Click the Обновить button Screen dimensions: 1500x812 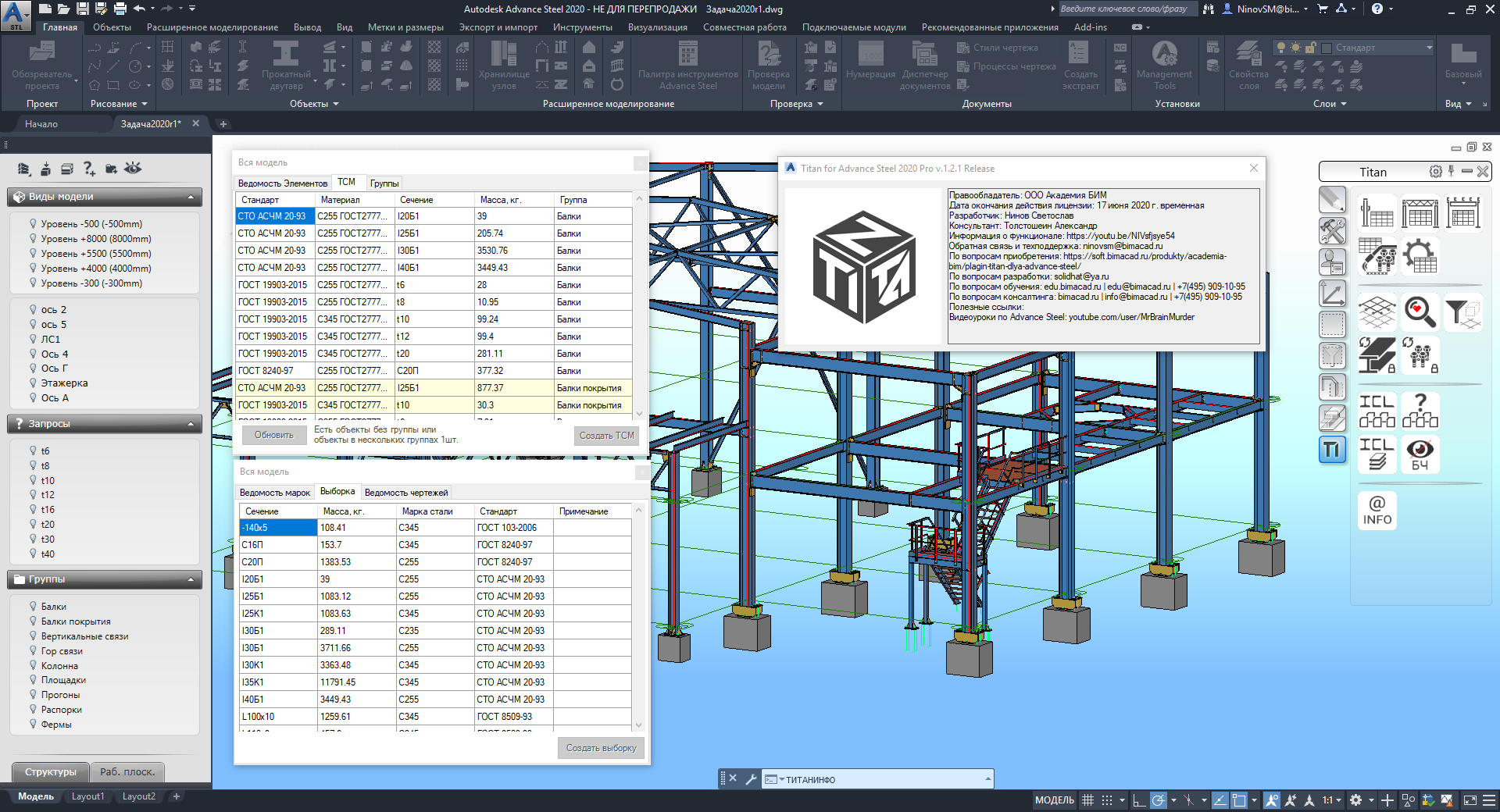click(x=273, y=435)
